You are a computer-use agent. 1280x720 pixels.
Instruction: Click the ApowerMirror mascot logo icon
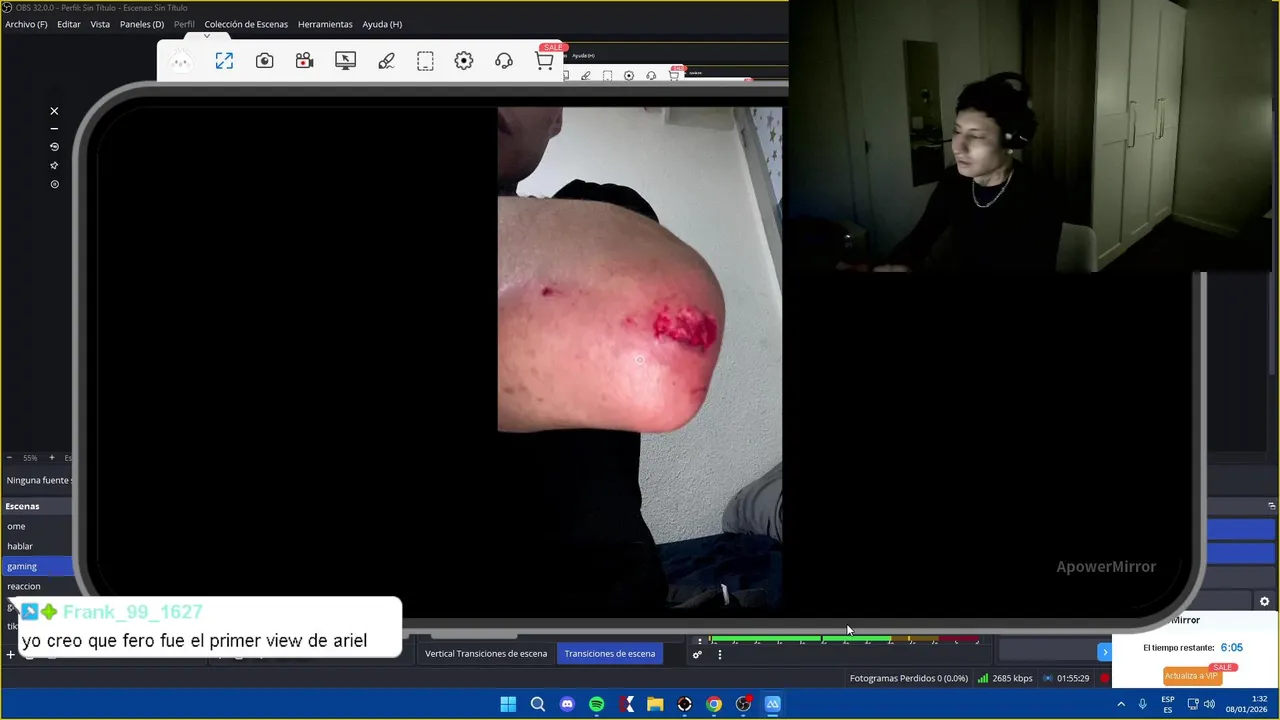tap(180, 62)
